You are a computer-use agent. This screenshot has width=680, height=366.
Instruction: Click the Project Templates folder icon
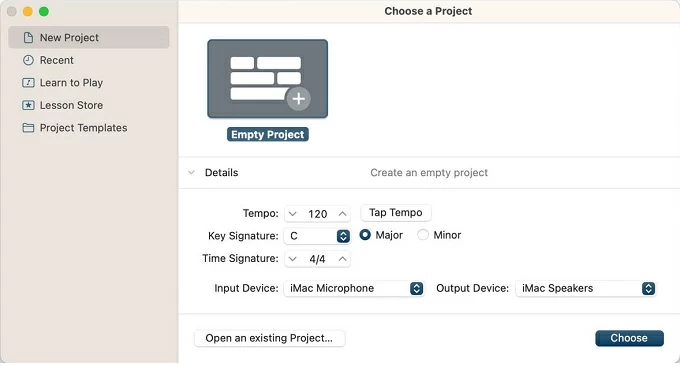point(28,127)
